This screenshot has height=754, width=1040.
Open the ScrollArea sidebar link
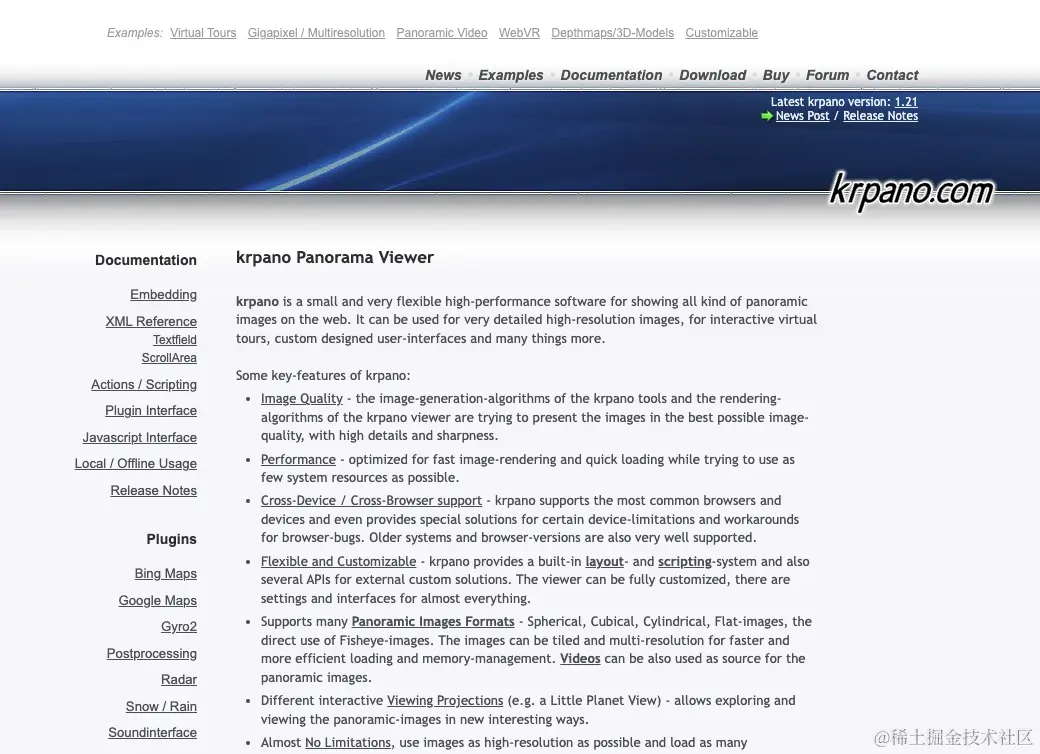169,358
